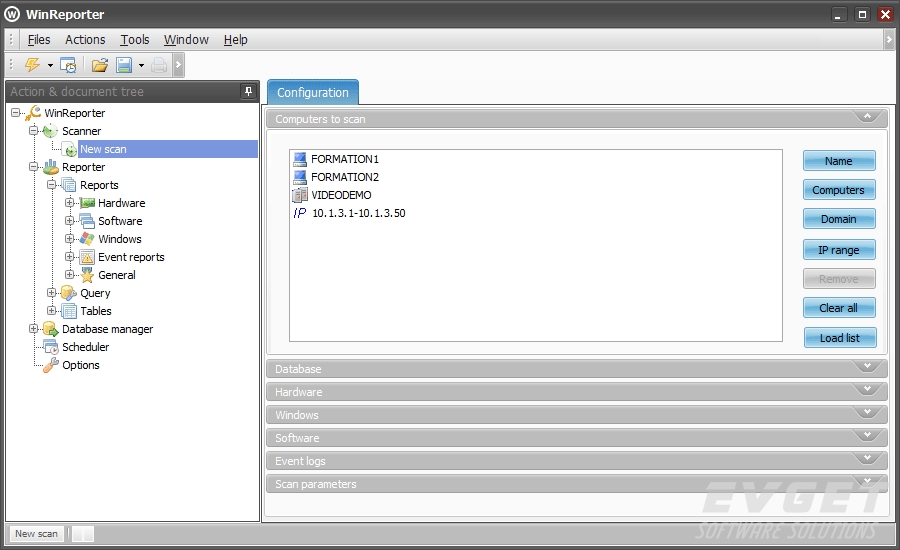Click the FORMATION1 computer icon

pos(300,159)
